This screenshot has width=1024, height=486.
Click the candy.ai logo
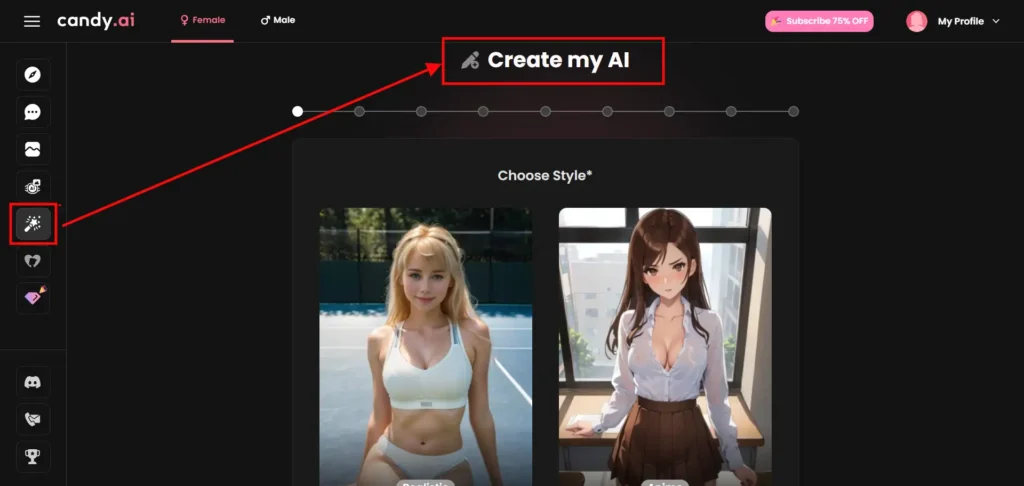pos(96,21)
